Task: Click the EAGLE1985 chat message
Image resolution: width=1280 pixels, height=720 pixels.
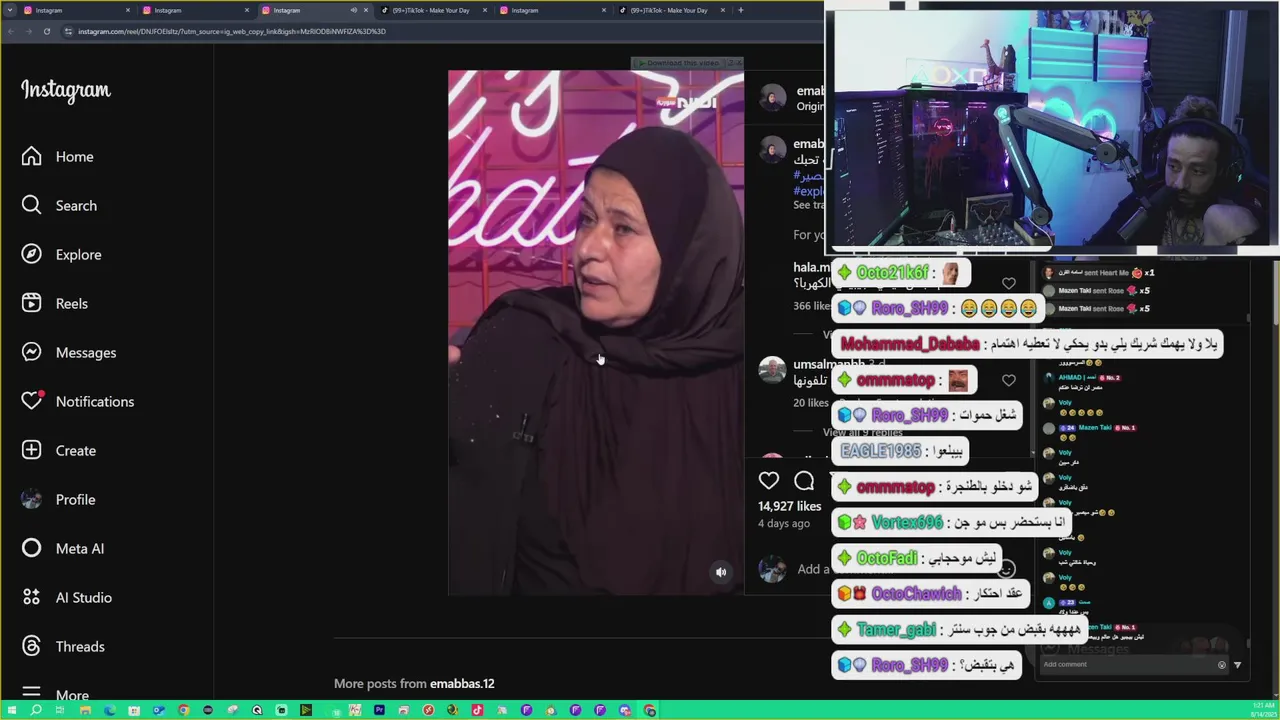Action: [901, 451]
